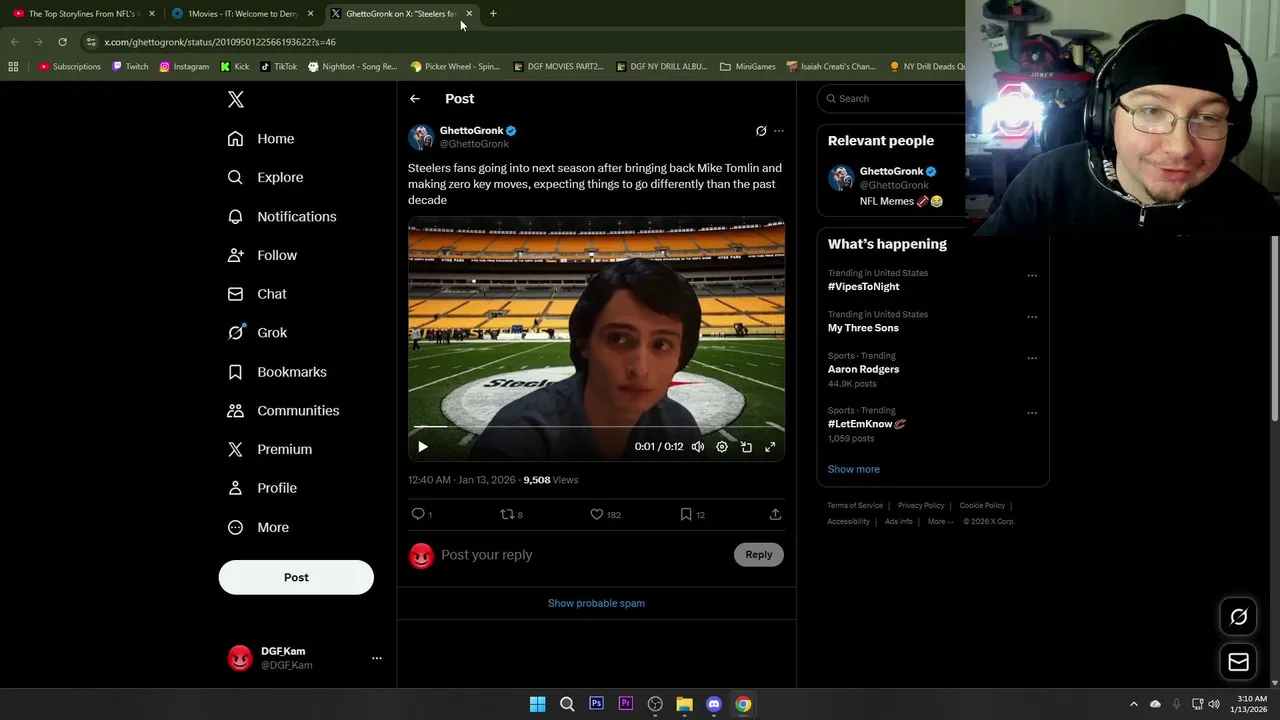Viewport: 1280px width, 720px height.
Task: Open video settings gear
Action: click(722, 447)
